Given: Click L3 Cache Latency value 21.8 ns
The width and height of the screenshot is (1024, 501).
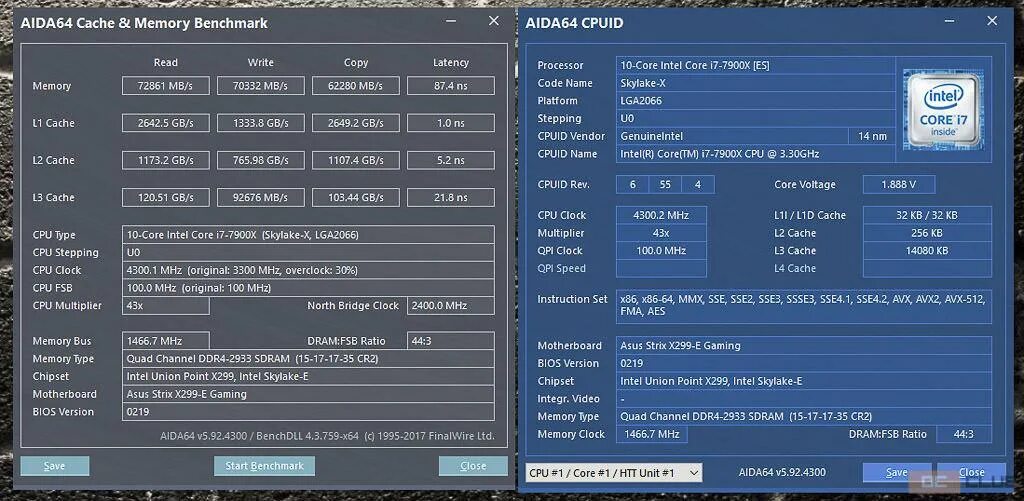Looking at the screenshot, I should (451, 197).
